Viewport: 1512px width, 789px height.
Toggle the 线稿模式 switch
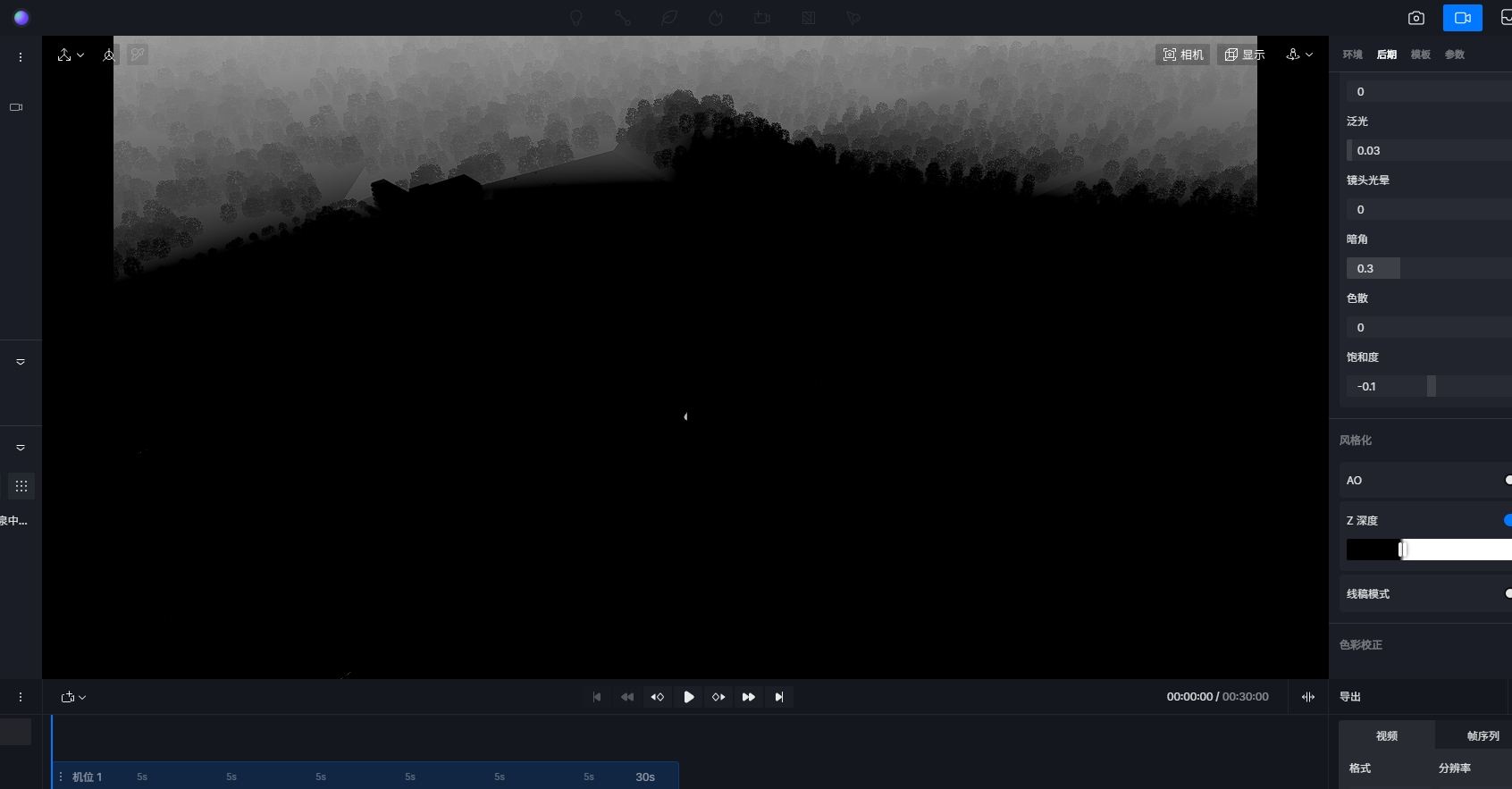tap(1508, 593)
